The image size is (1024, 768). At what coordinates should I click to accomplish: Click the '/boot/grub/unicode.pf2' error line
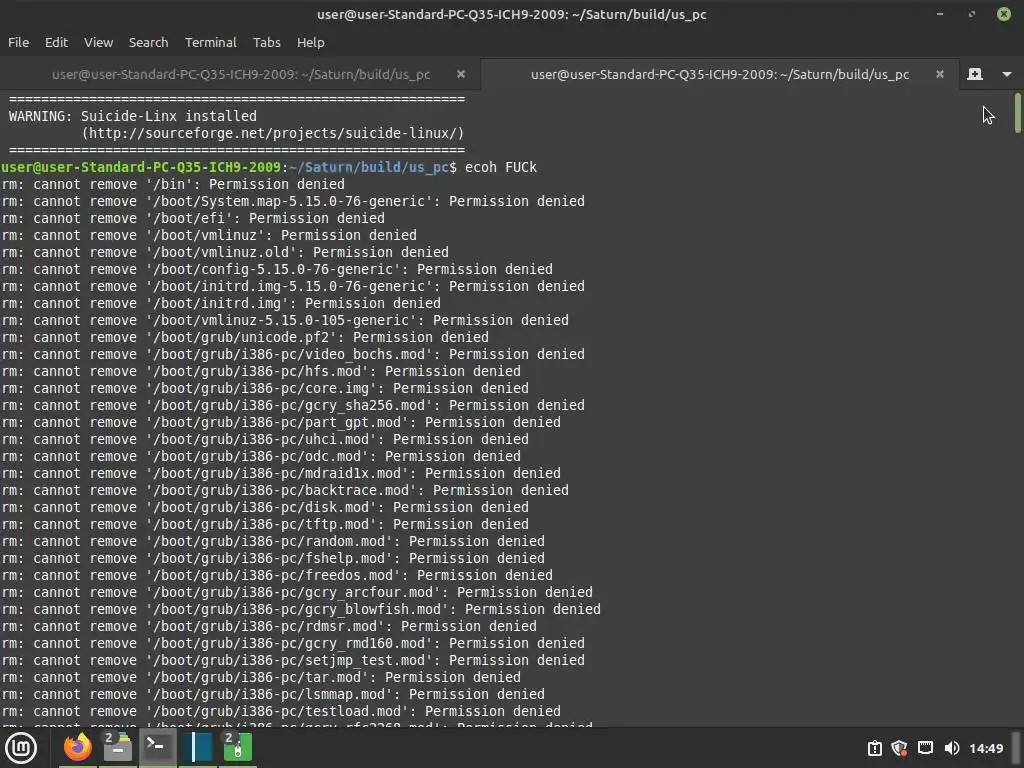[x=245, y=337]
